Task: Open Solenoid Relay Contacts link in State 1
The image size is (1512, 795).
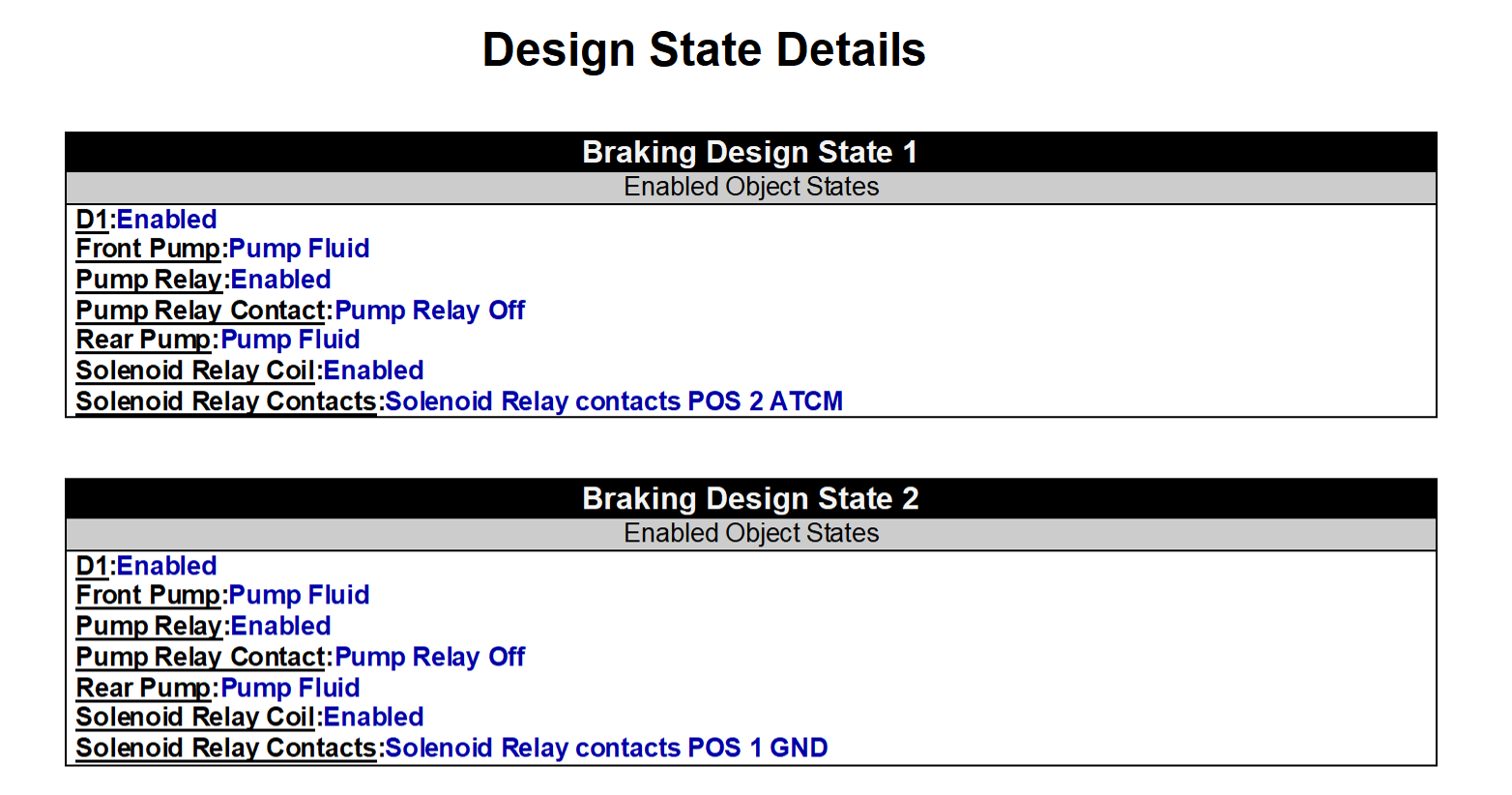Action: coord(226,401)
